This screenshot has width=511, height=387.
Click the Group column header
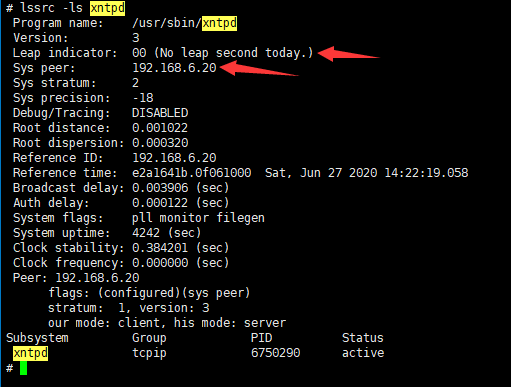[x=149, y=338]
